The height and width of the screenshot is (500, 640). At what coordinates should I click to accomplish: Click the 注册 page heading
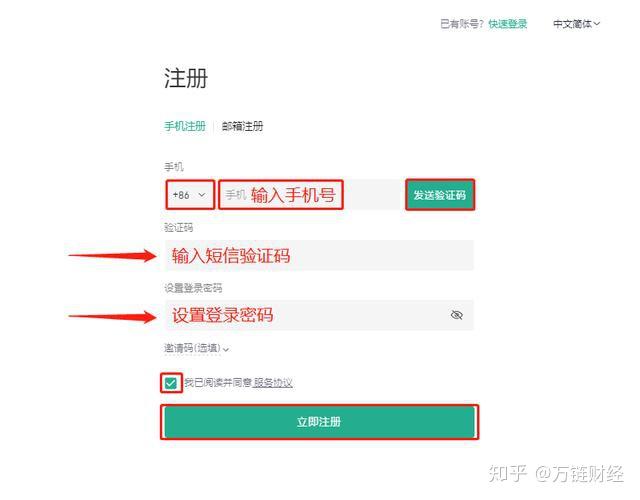point(186,79)
